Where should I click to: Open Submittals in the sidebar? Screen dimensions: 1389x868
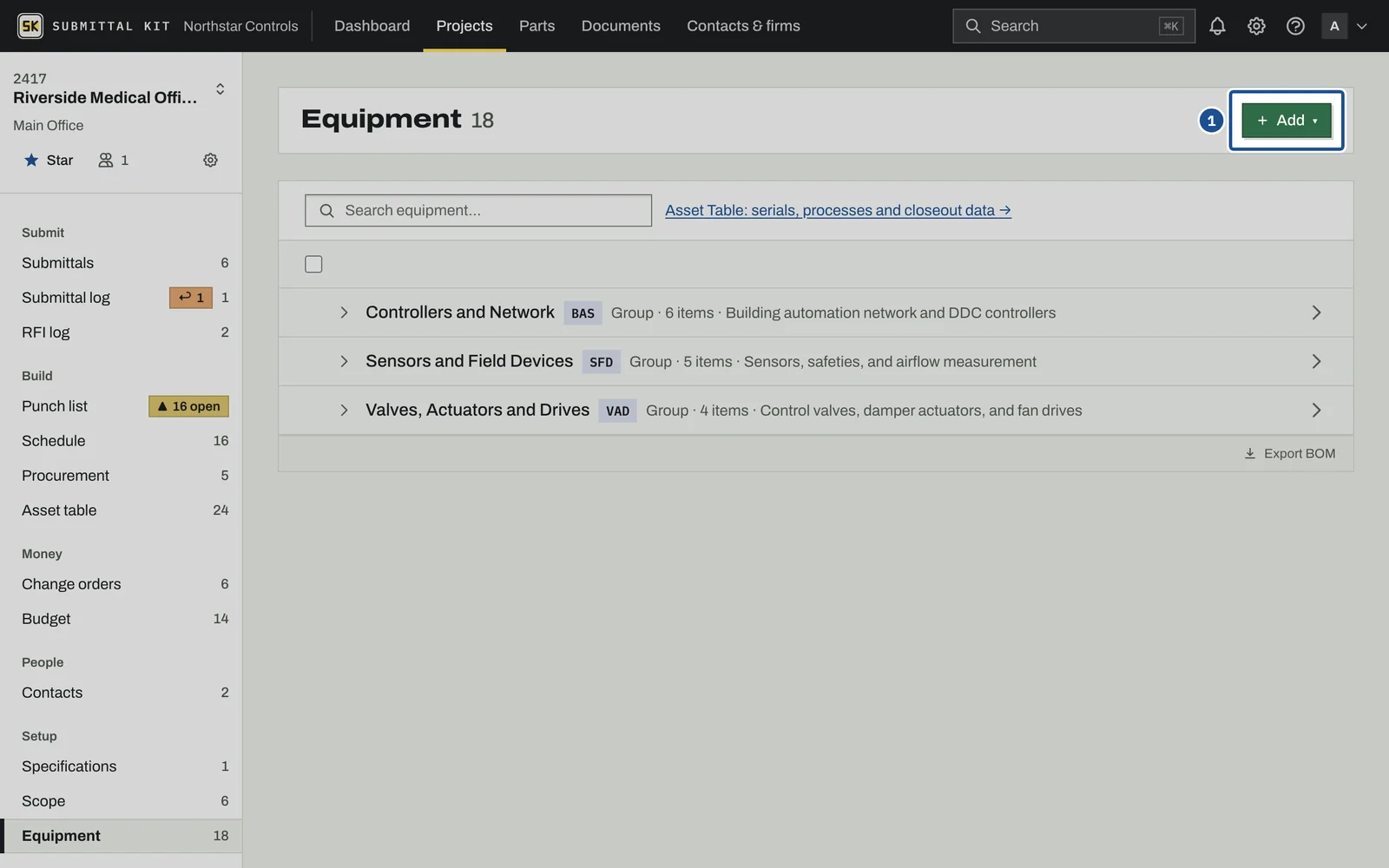tap(121, 263)
